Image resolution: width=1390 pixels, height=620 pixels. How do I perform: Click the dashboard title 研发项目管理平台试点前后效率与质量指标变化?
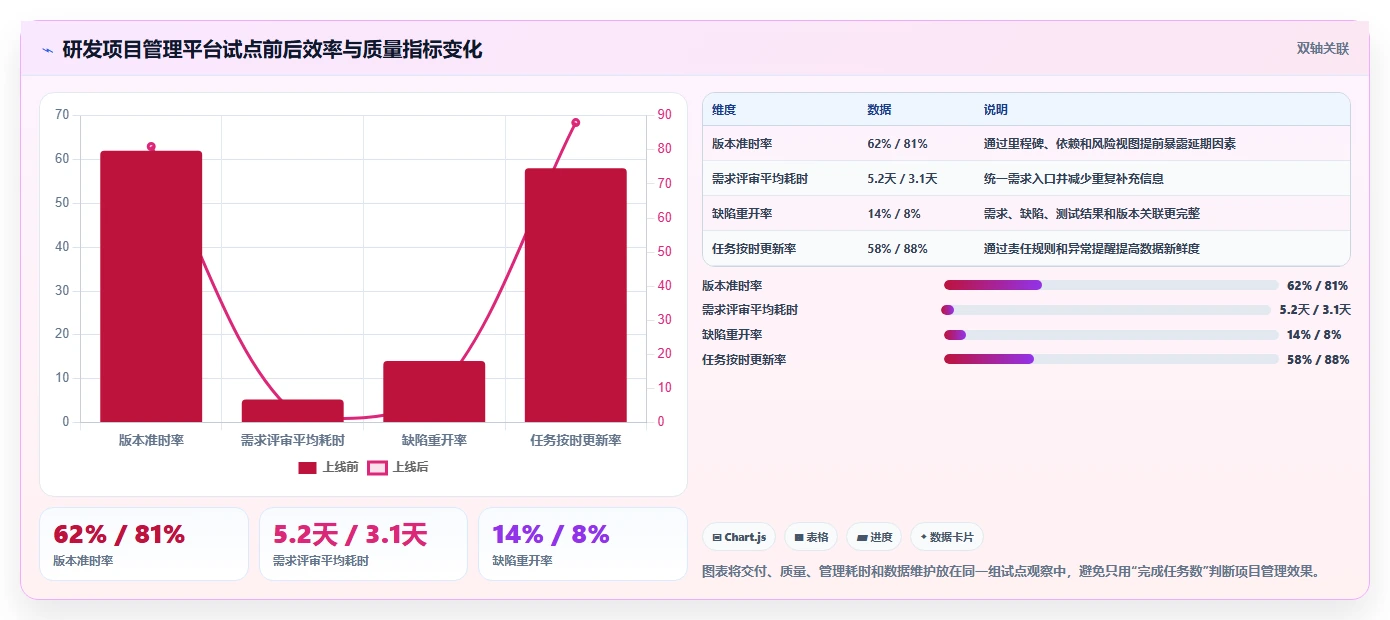(272, 49)
